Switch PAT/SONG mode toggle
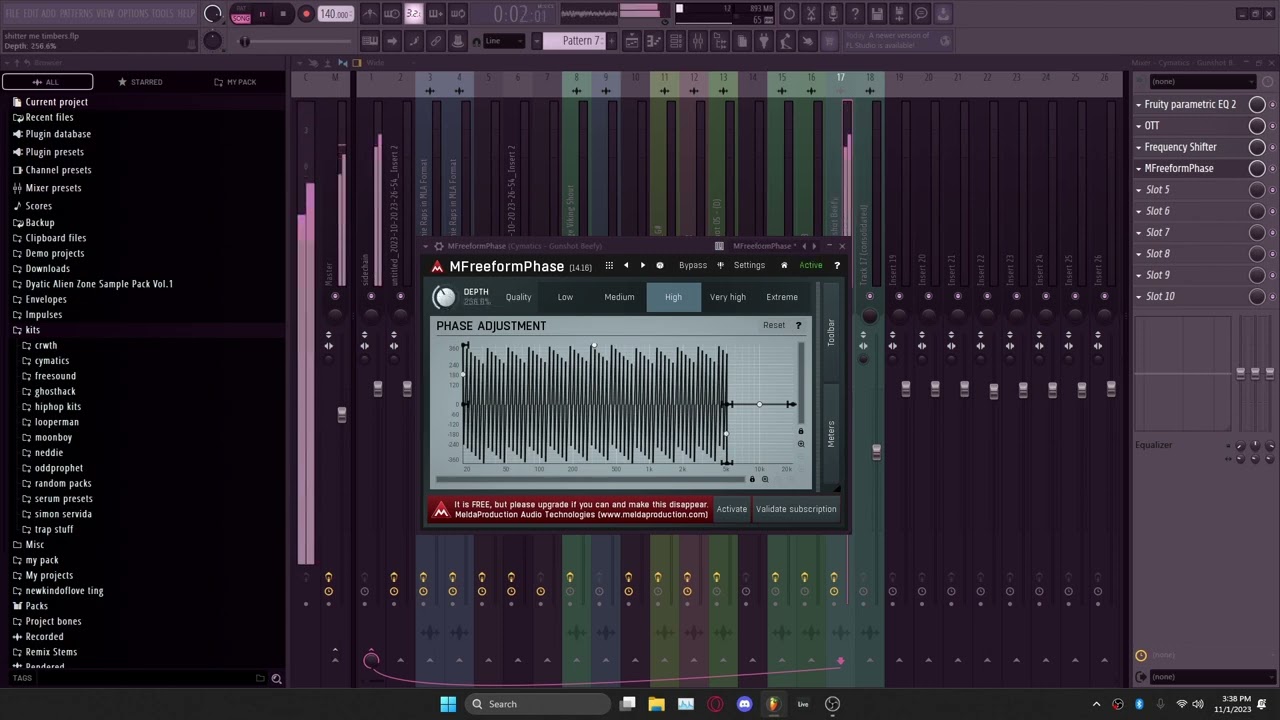This screenshot has height=720, width=1280. 241,15
